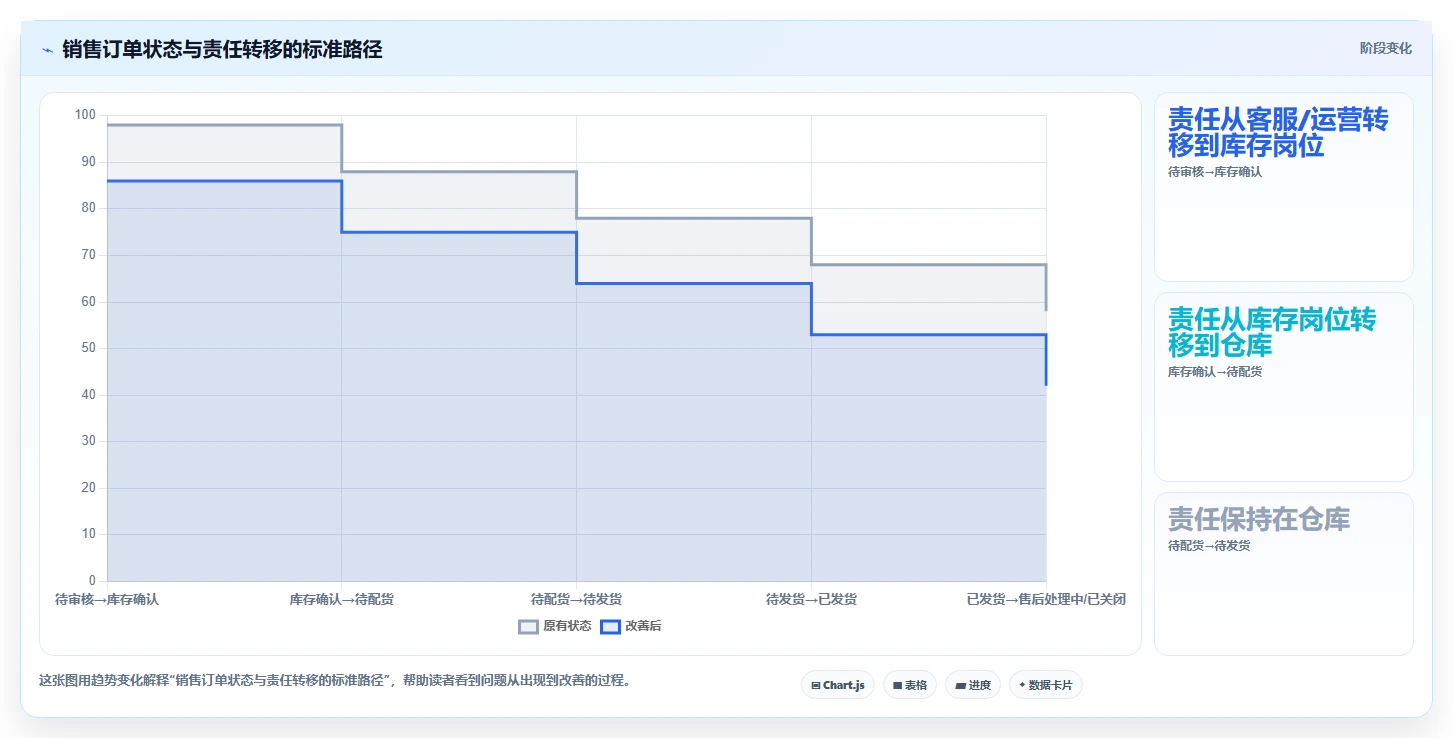Image resolution: width=1453 pixels, height=738 pixels.
Task: Open the 责任从客服/运营转移到库存岗位 card
Action: [1284, 187]
